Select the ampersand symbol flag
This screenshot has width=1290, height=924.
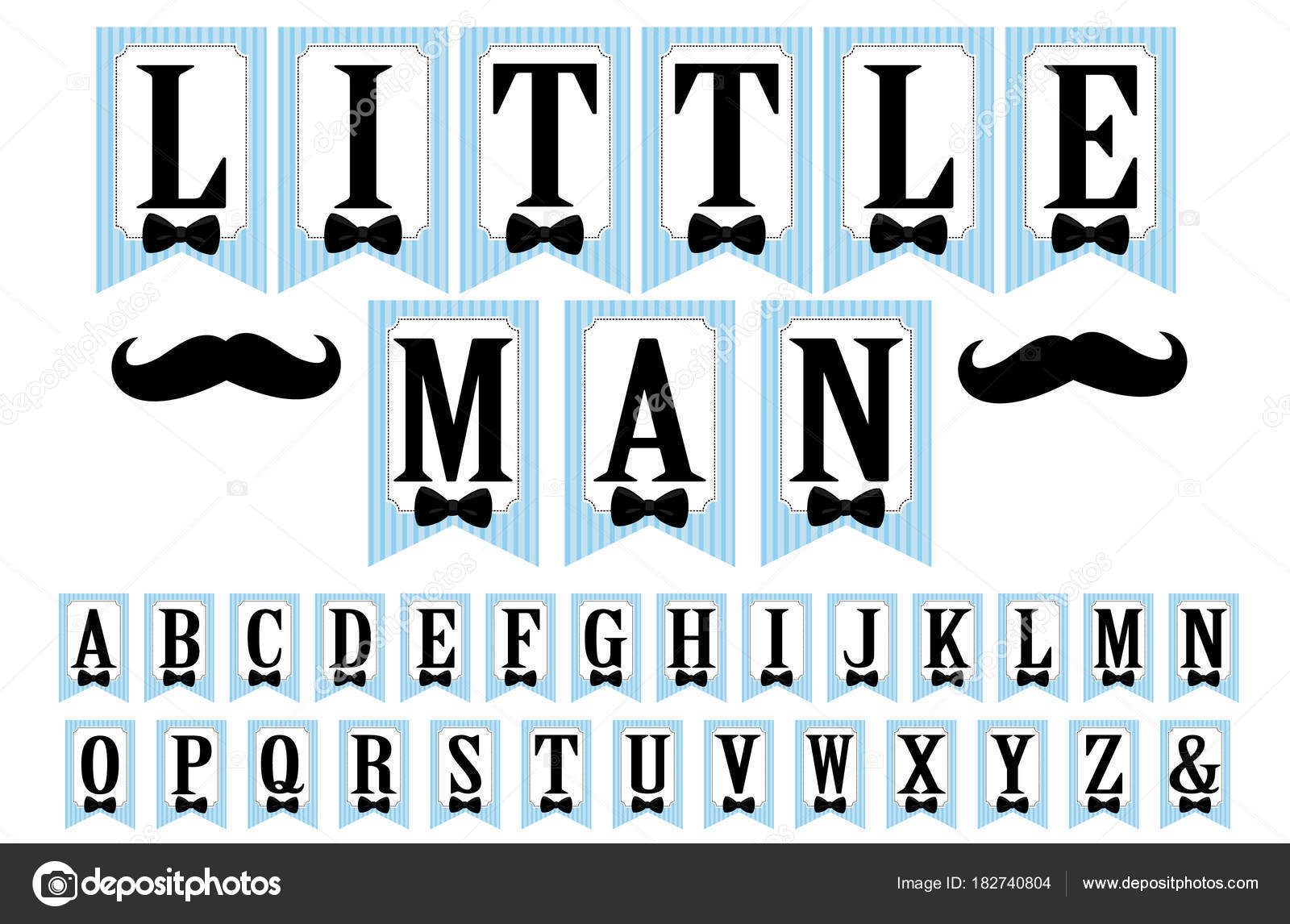coord(1194,774)
